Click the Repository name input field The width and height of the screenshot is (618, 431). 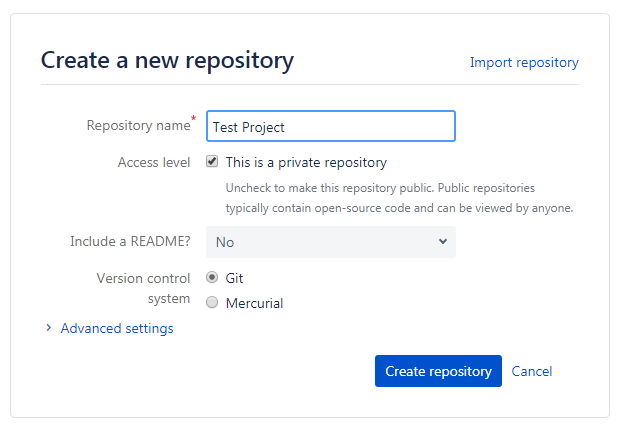coord(331,126)
